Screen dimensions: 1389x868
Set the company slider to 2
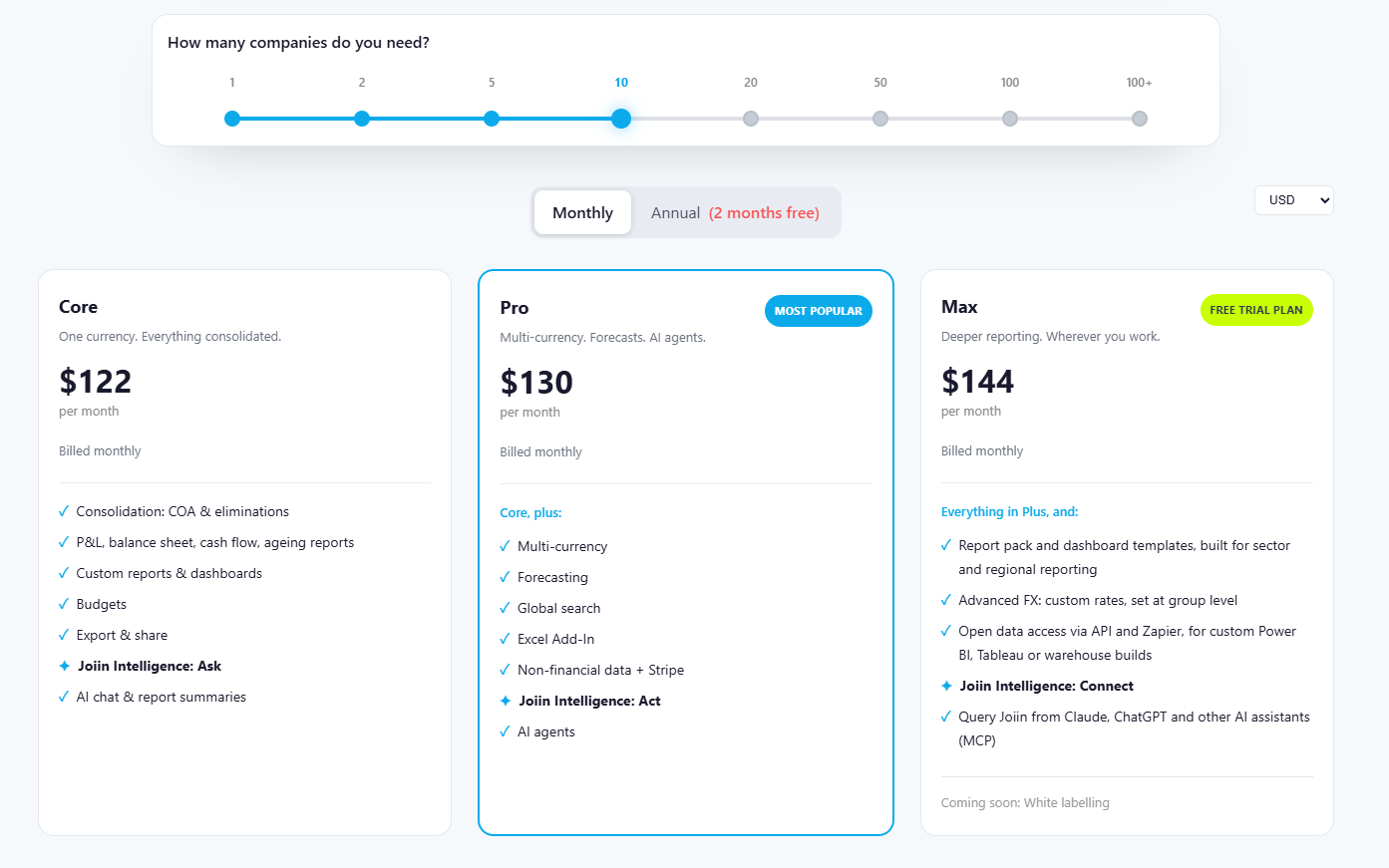point(362,119)
